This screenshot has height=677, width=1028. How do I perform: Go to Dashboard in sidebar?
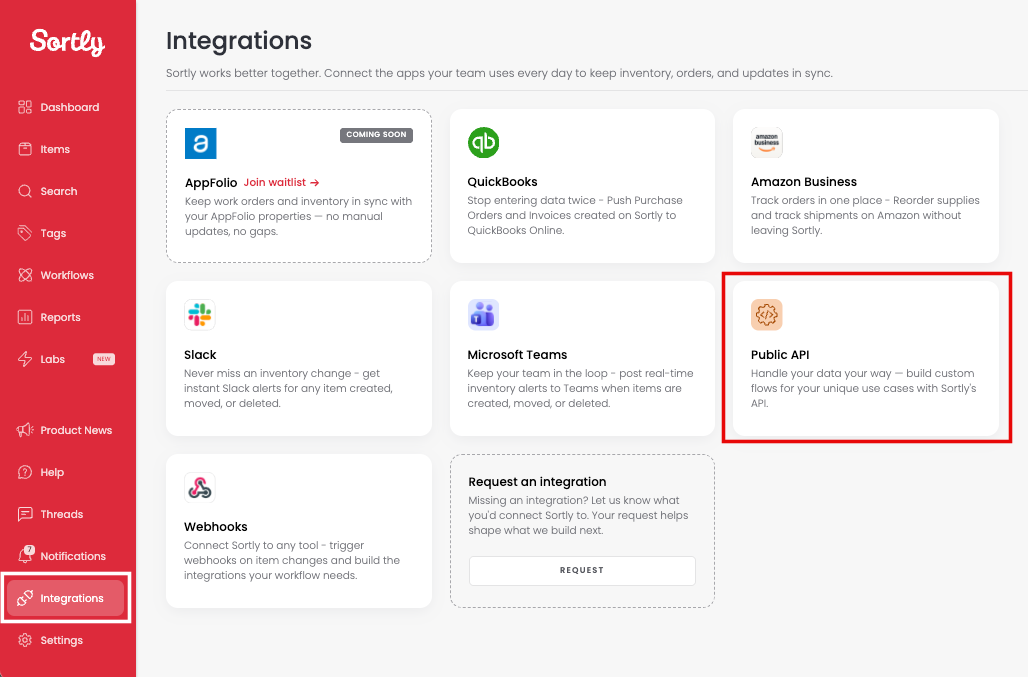pos(69,107)
